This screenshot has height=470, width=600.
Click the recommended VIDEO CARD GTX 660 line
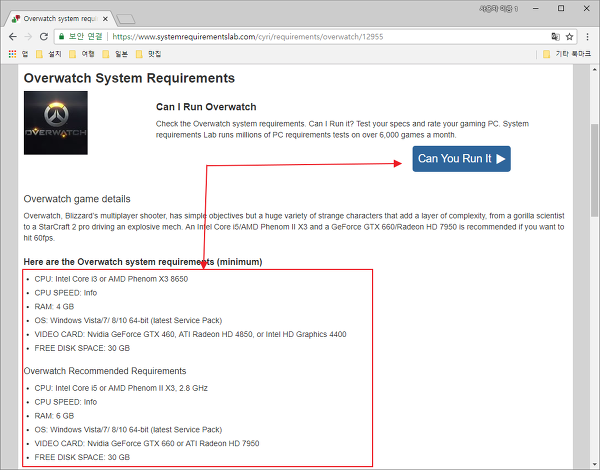coord(147,443)
